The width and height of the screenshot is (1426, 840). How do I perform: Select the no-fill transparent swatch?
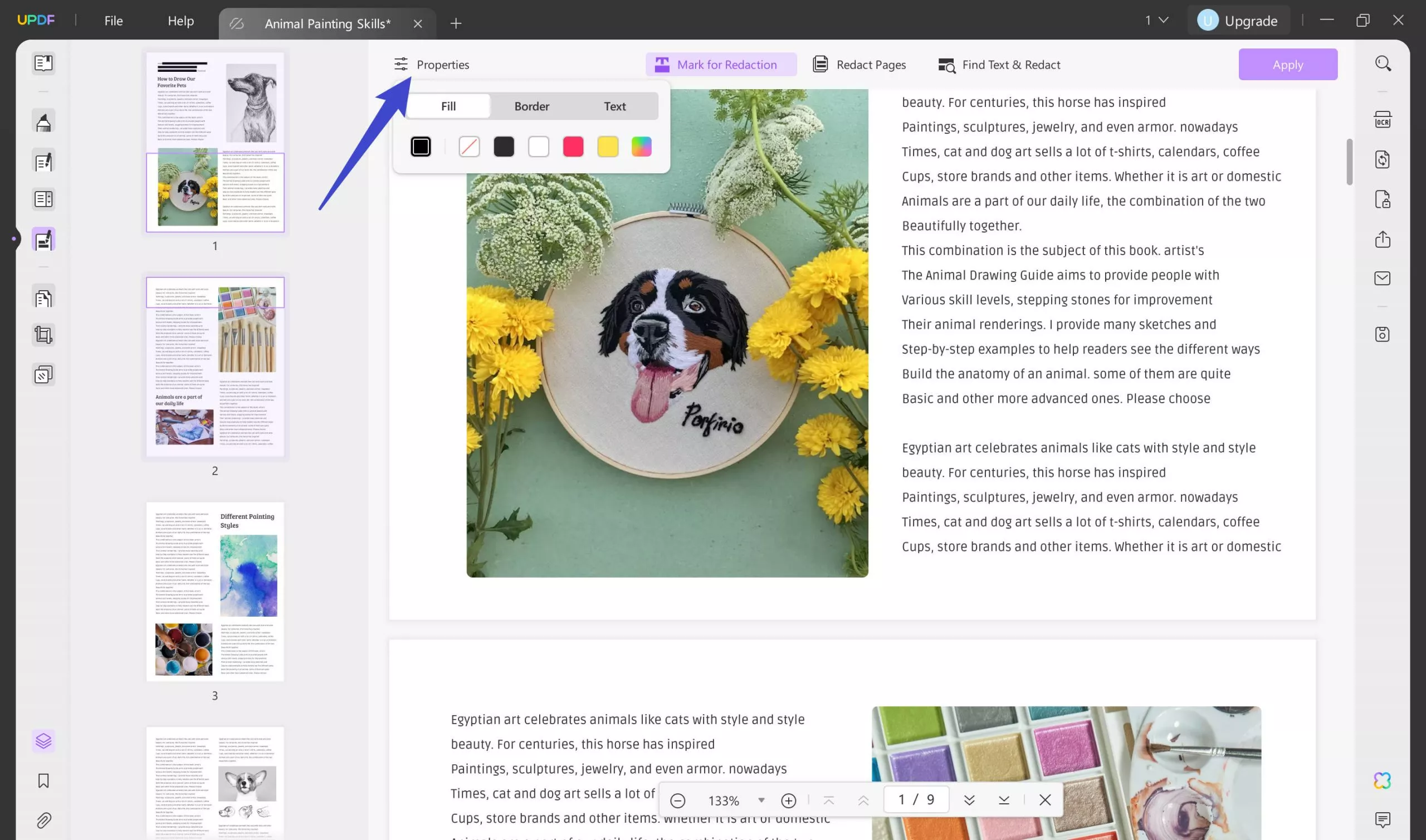click(x=468, y=147)
